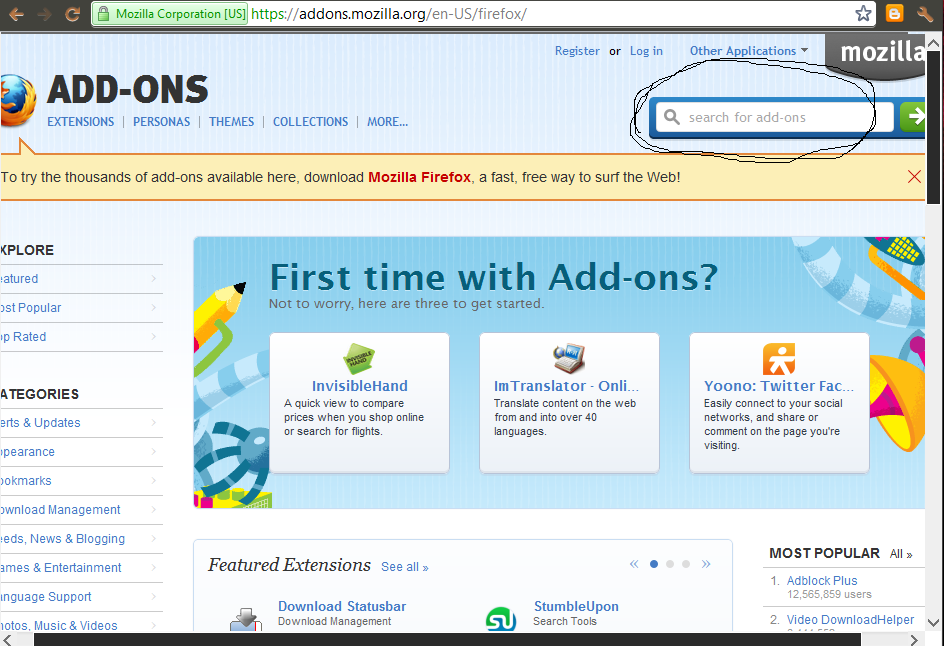Select the third featured carousel dot
The height and width of the screenshot is (646, 944).
click(x=686, y=564)
